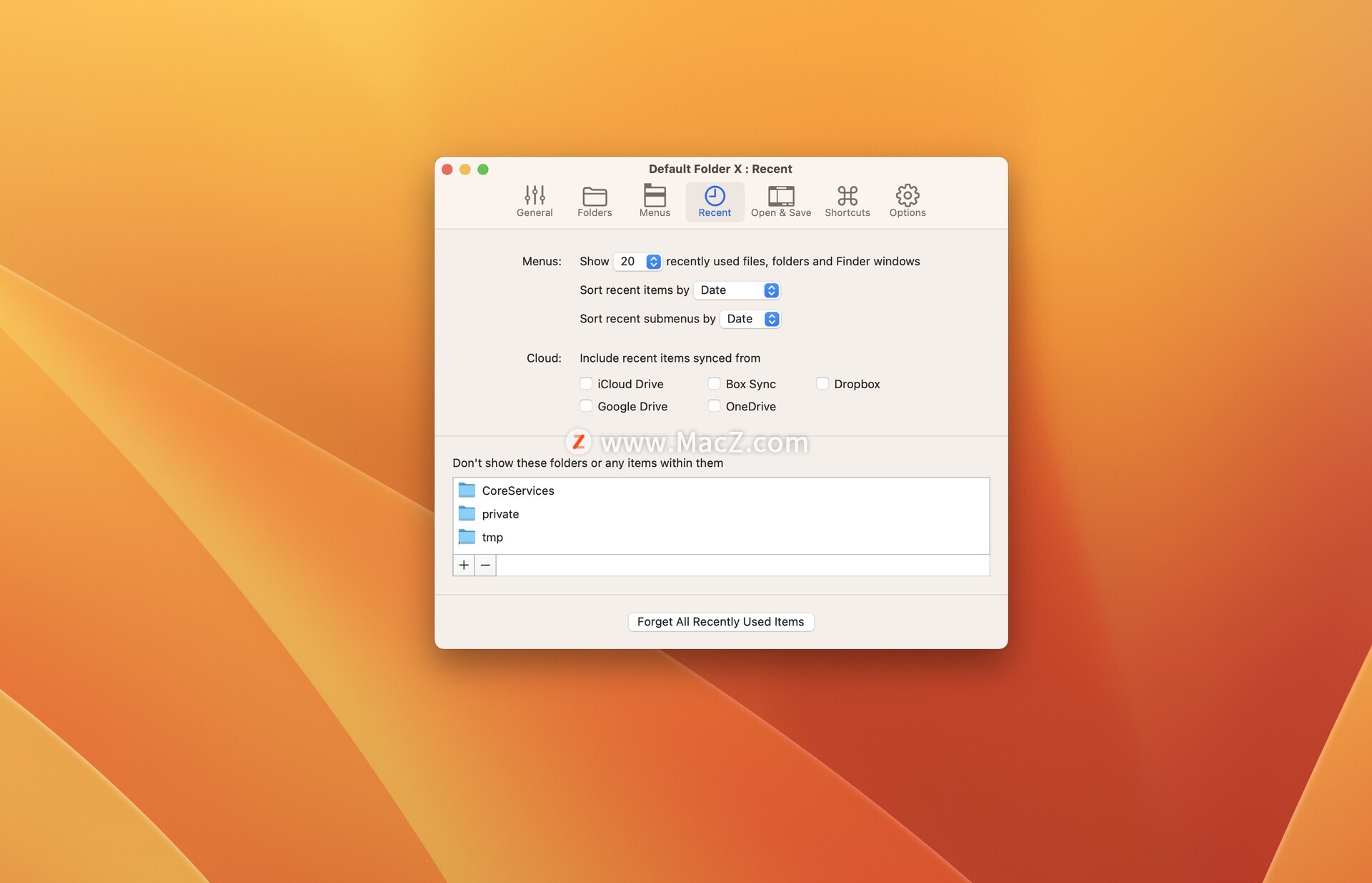The image size is (1372, 883).
Task: Close the Default Folder X window
Action: [x=447, y=169]
